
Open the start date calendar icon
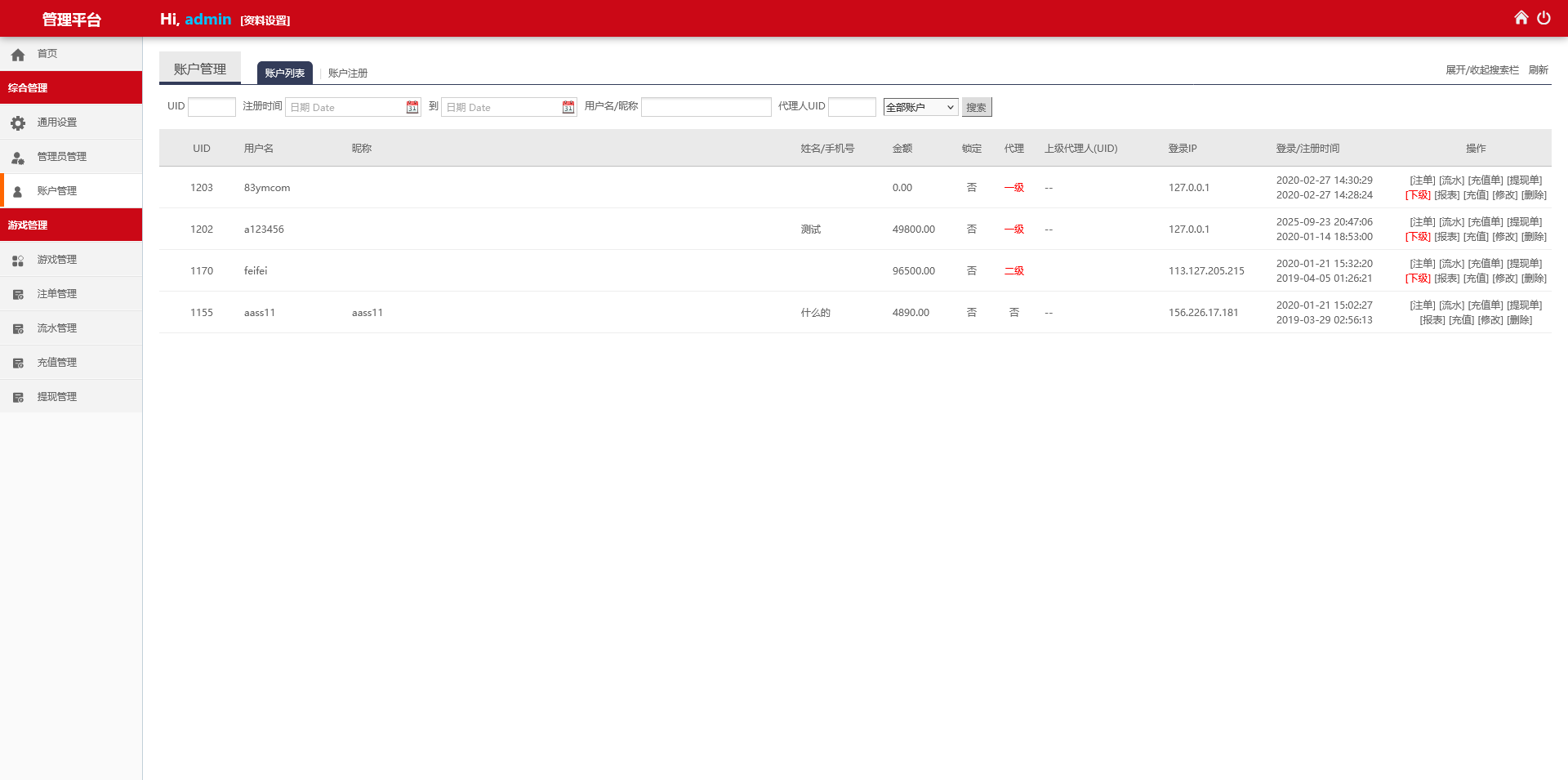coord(412,107)
